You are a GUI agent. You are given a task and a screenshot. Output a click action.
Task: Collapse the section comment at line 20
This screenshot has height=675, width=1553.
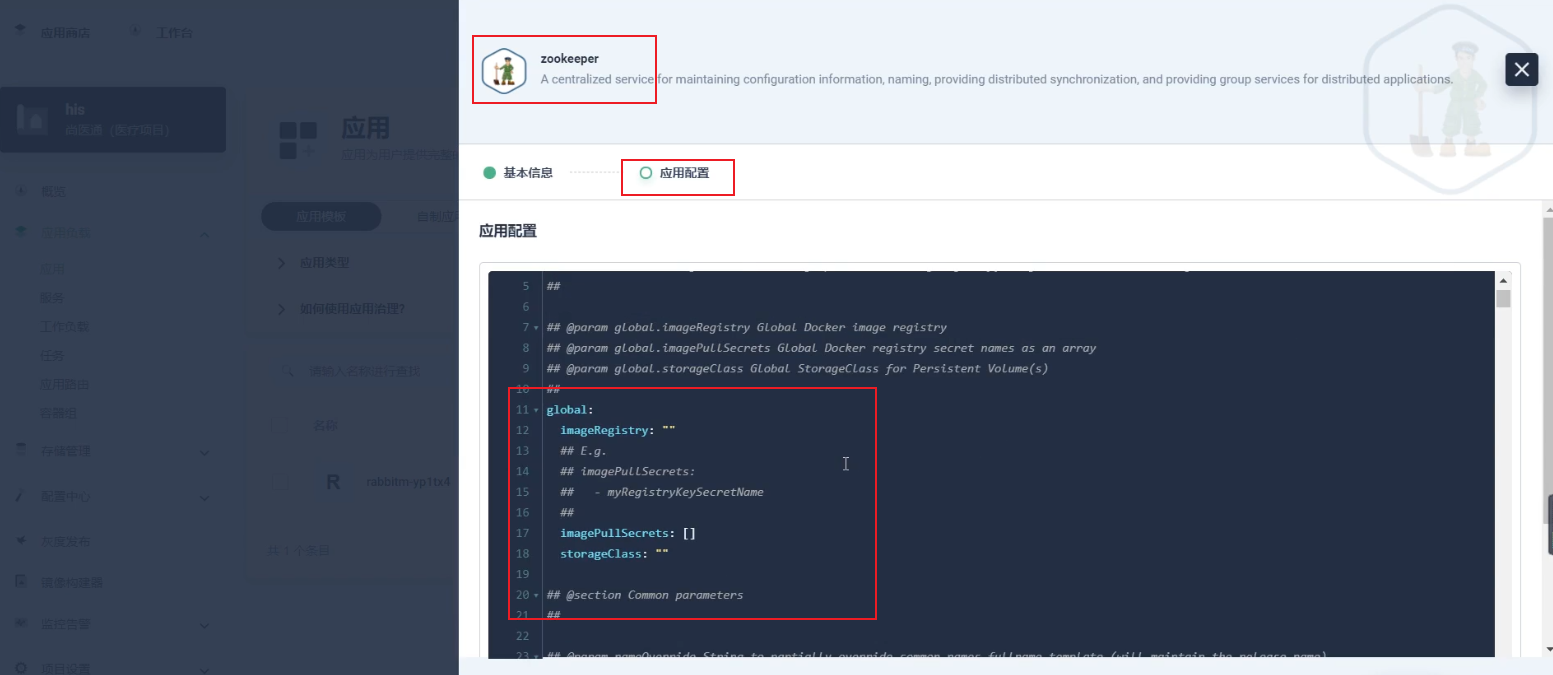pos(536,595)
